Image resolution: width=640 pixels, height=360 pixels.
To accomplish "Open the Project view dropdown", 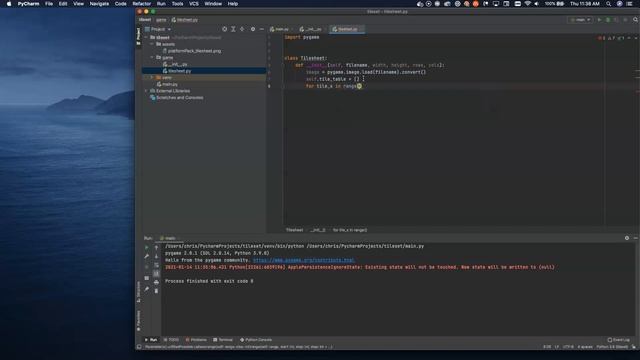I will pos(158,29).
